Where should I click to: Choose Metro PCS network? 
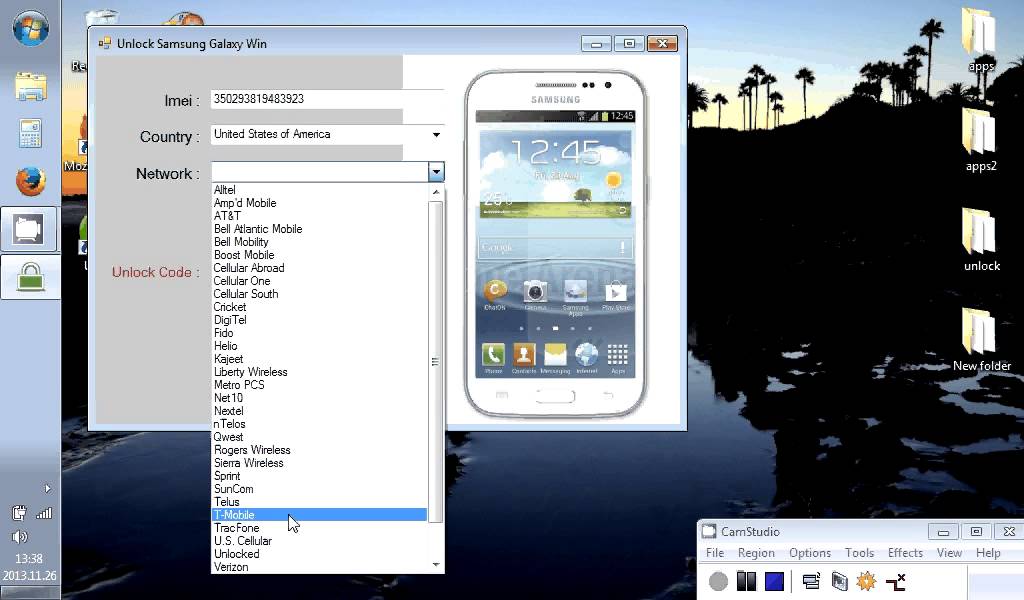[320, 385]
